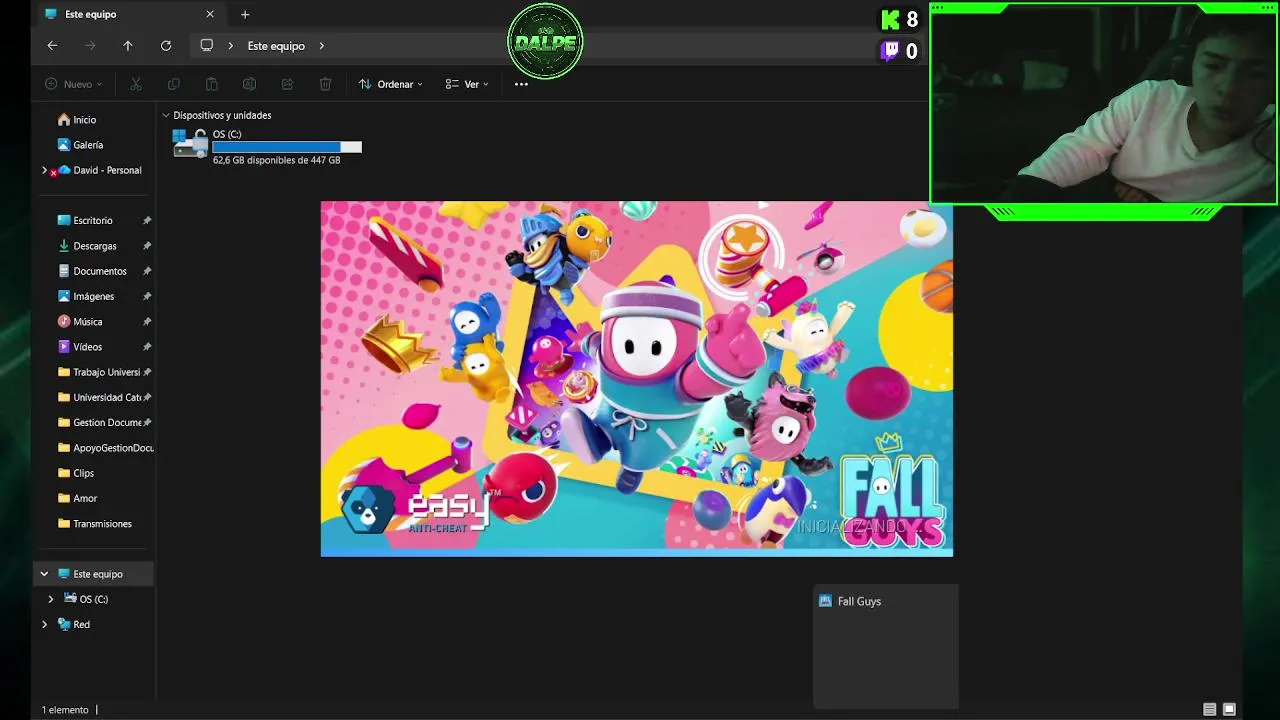This screenshot has height=720, width=1280.
Task: Click the '1 elemento' status bar text
Action: tap(65, 710)
